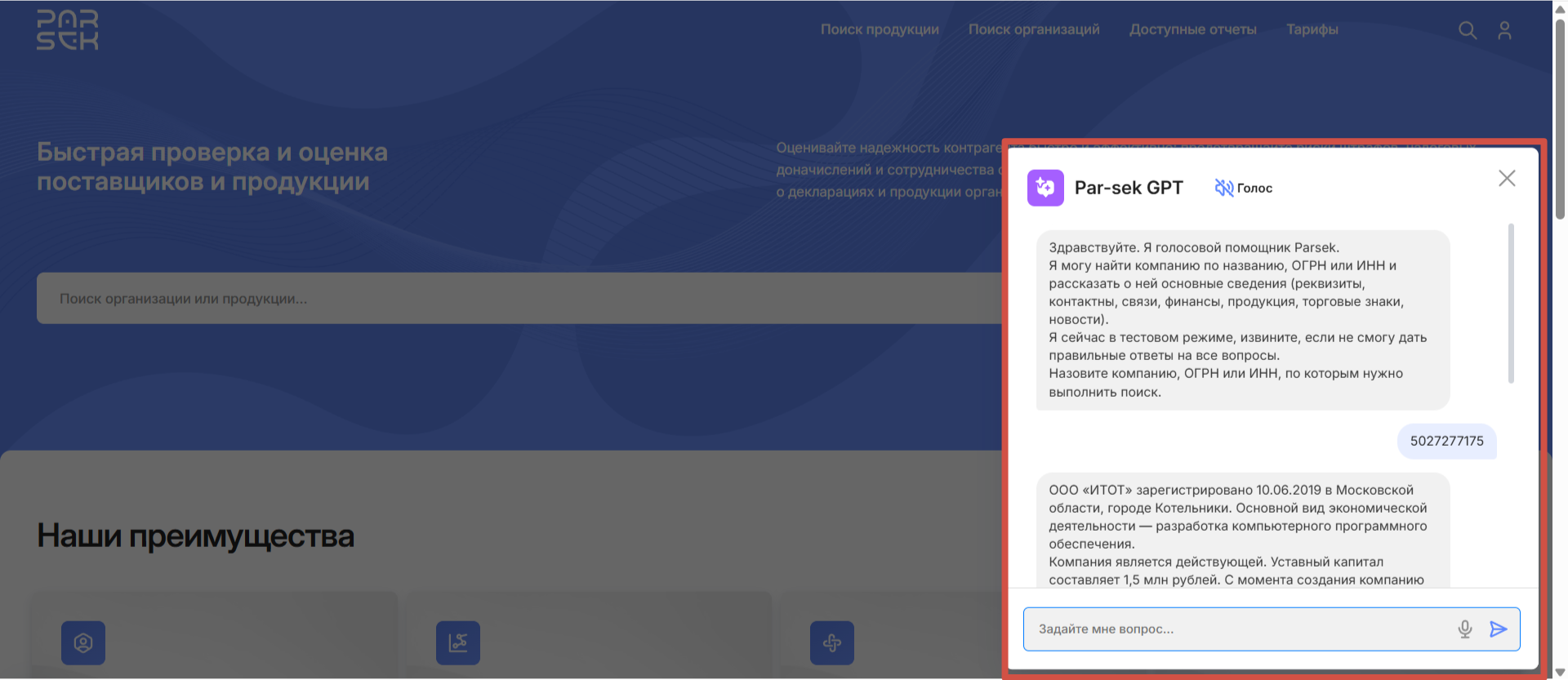1568x680 pixels.
Task: Click the 'Наши преимущества' heading
Action: [x=196, y=536]
